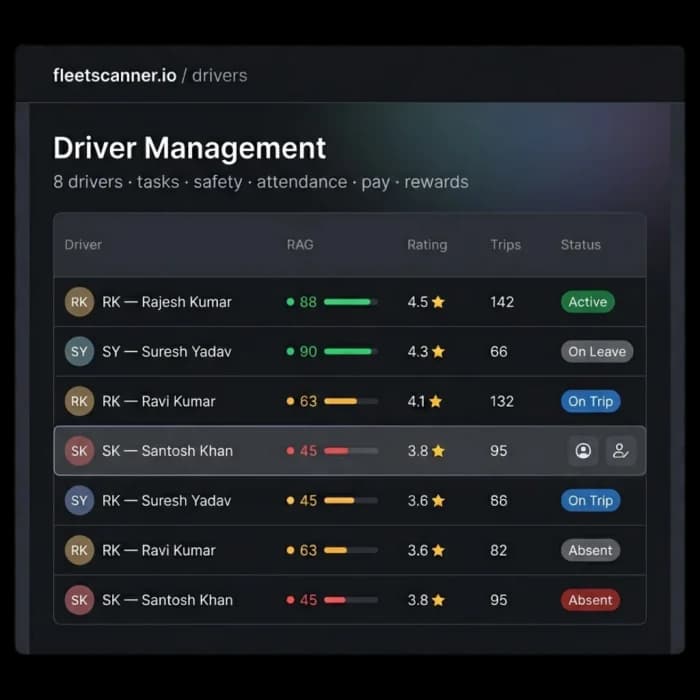
Task: Click the drivers breadcrumb segment
Action: pos(220,75)
